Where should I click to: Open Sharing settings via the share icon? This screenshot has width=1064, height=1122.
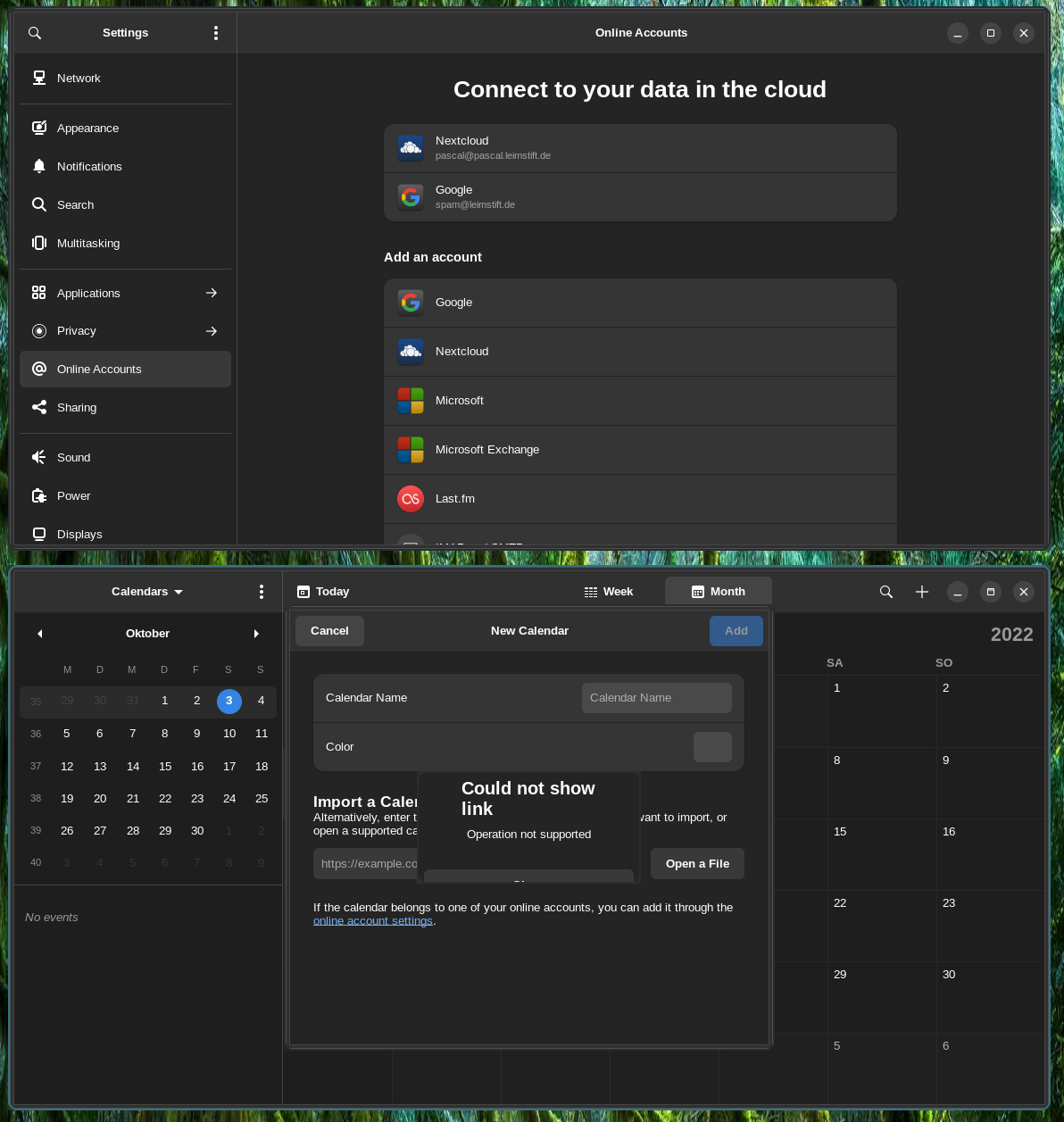[x=39, y=407]
